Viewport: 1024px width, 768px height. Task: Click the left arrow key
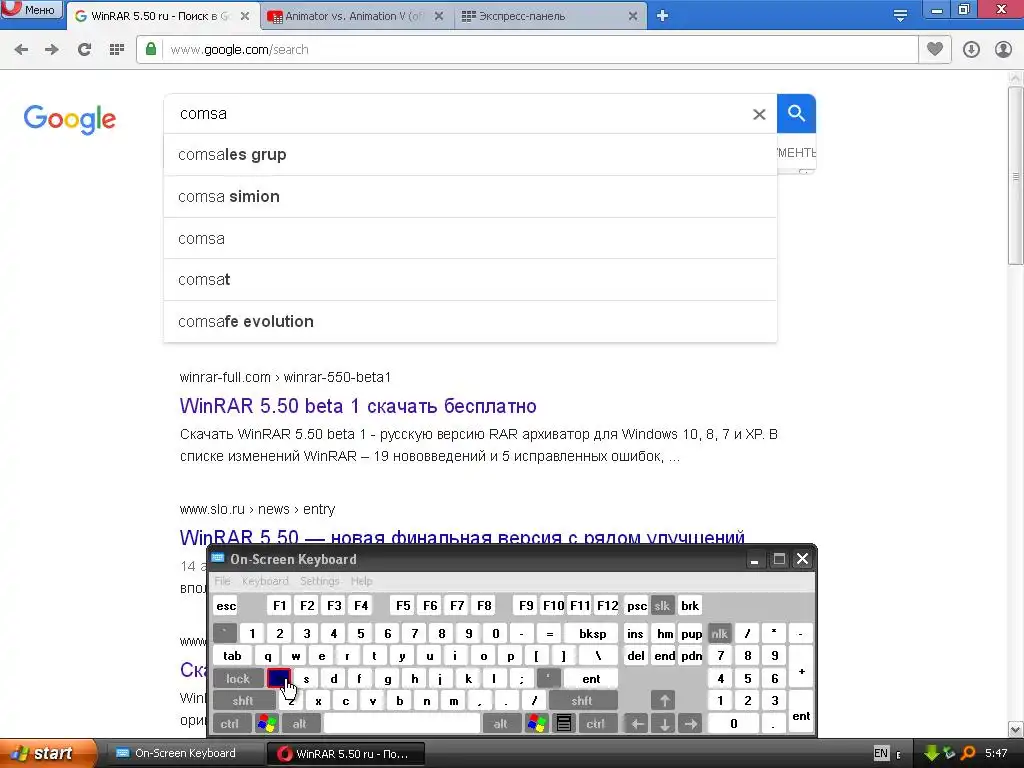[637, 724]
